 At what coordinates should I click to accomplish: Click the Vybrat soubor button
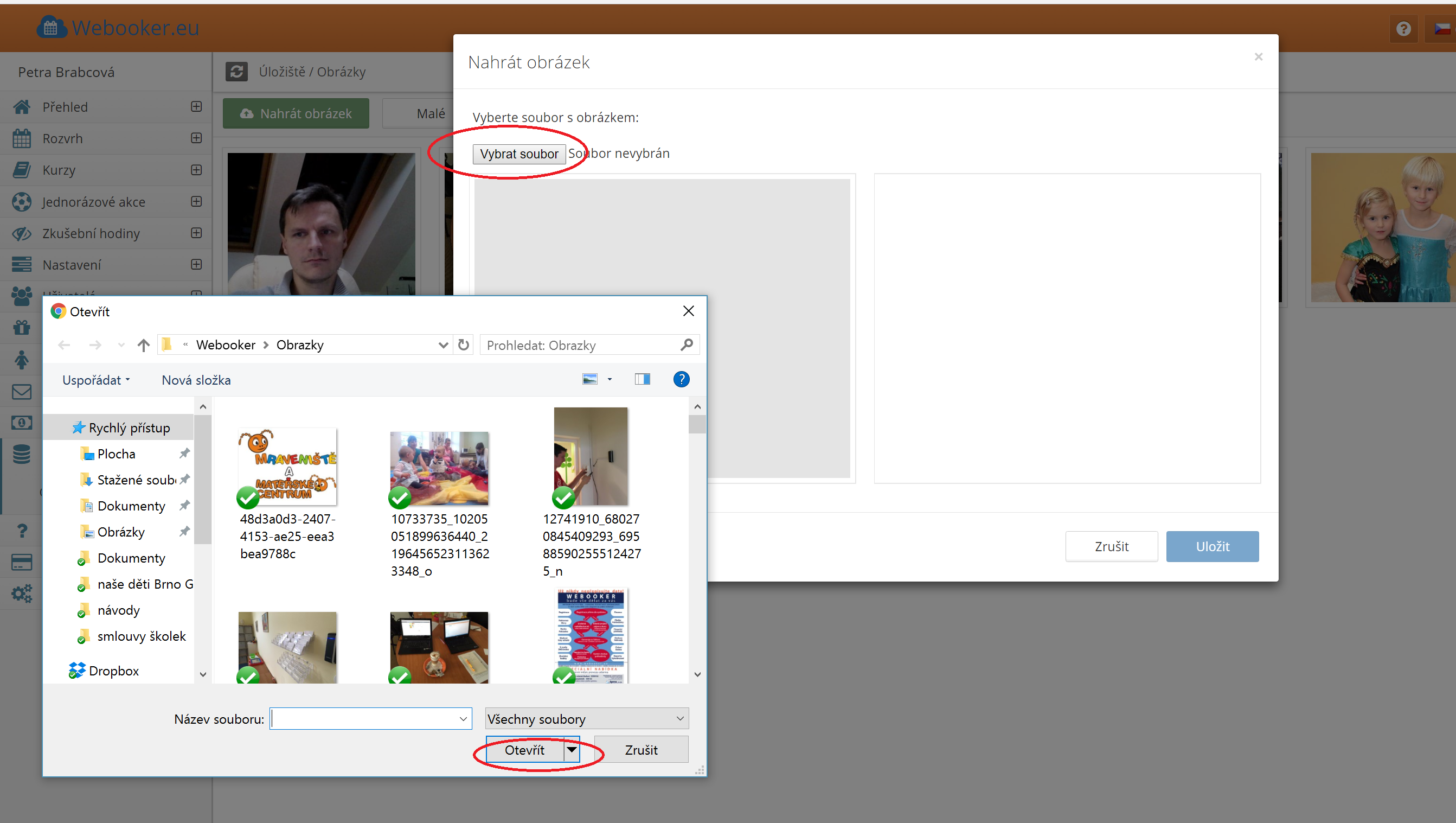point(519,154)
